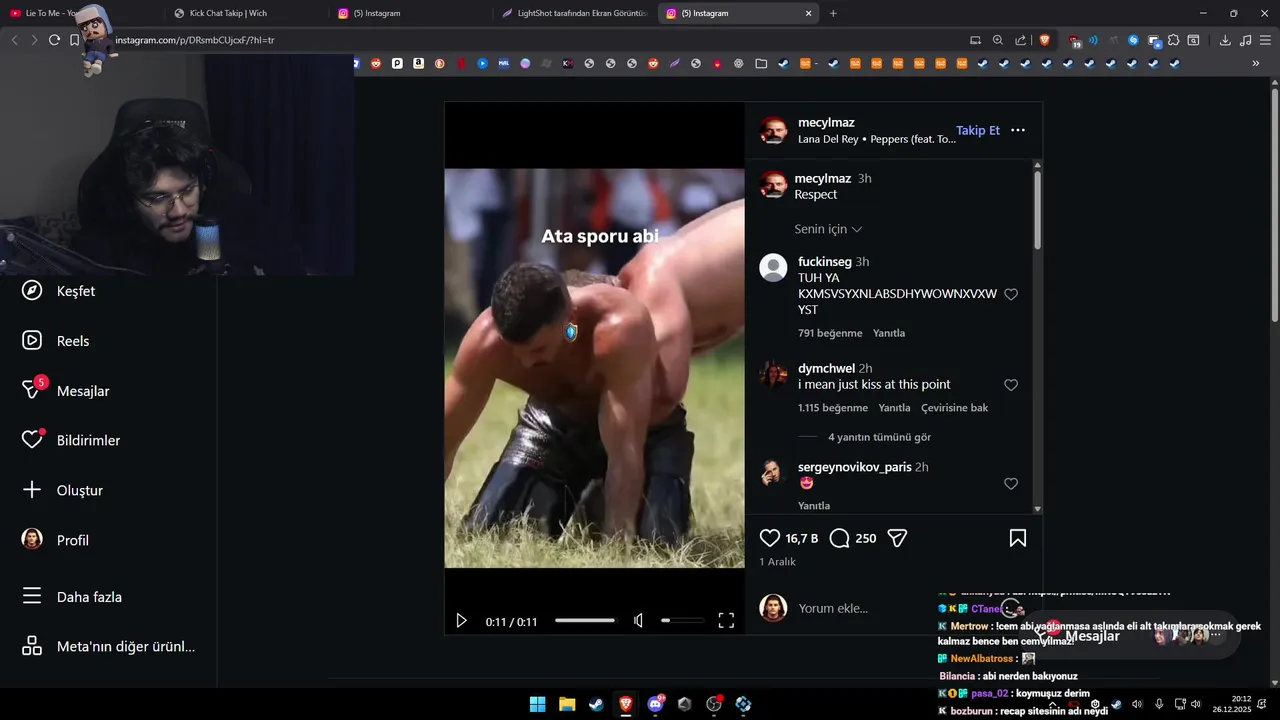Open a new browser tab
This screenshot has width=1280, height=720.
[x=833, y=13]
